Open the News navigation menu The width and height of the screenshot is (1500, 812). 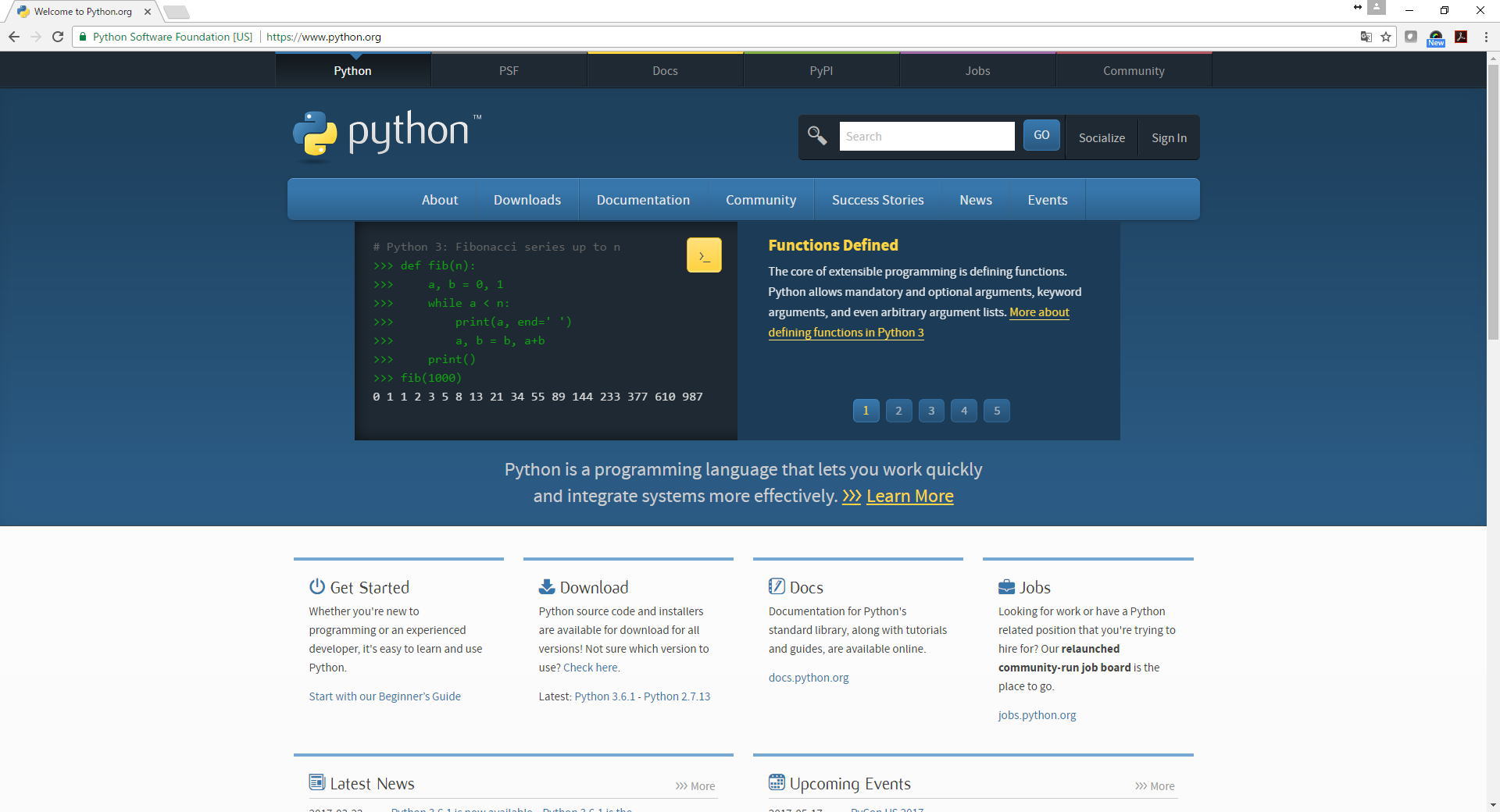coord(976,200)
